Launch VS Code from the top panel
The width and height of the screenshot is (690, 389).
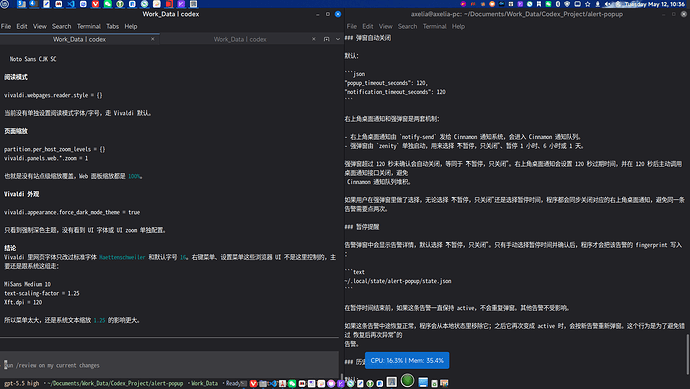click(x=71, y=4)
